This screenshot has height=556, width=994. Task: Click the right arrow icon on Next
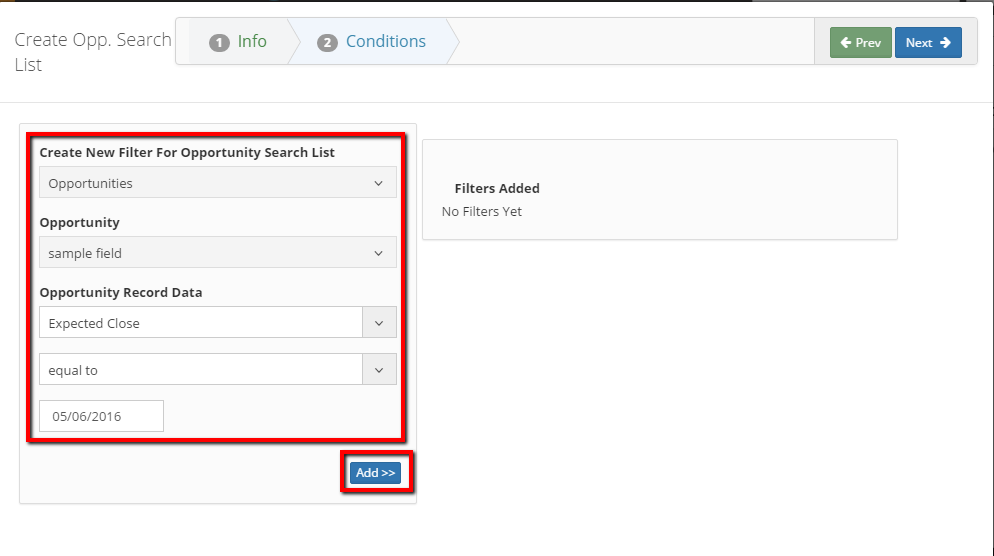click(x=945, y=42)
